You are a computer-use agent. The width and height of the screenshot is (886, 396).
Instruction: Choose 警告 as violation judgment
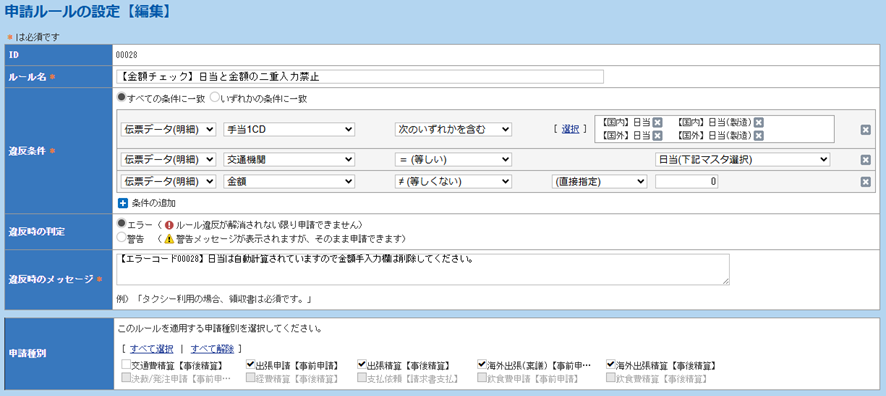click(120, 238)
